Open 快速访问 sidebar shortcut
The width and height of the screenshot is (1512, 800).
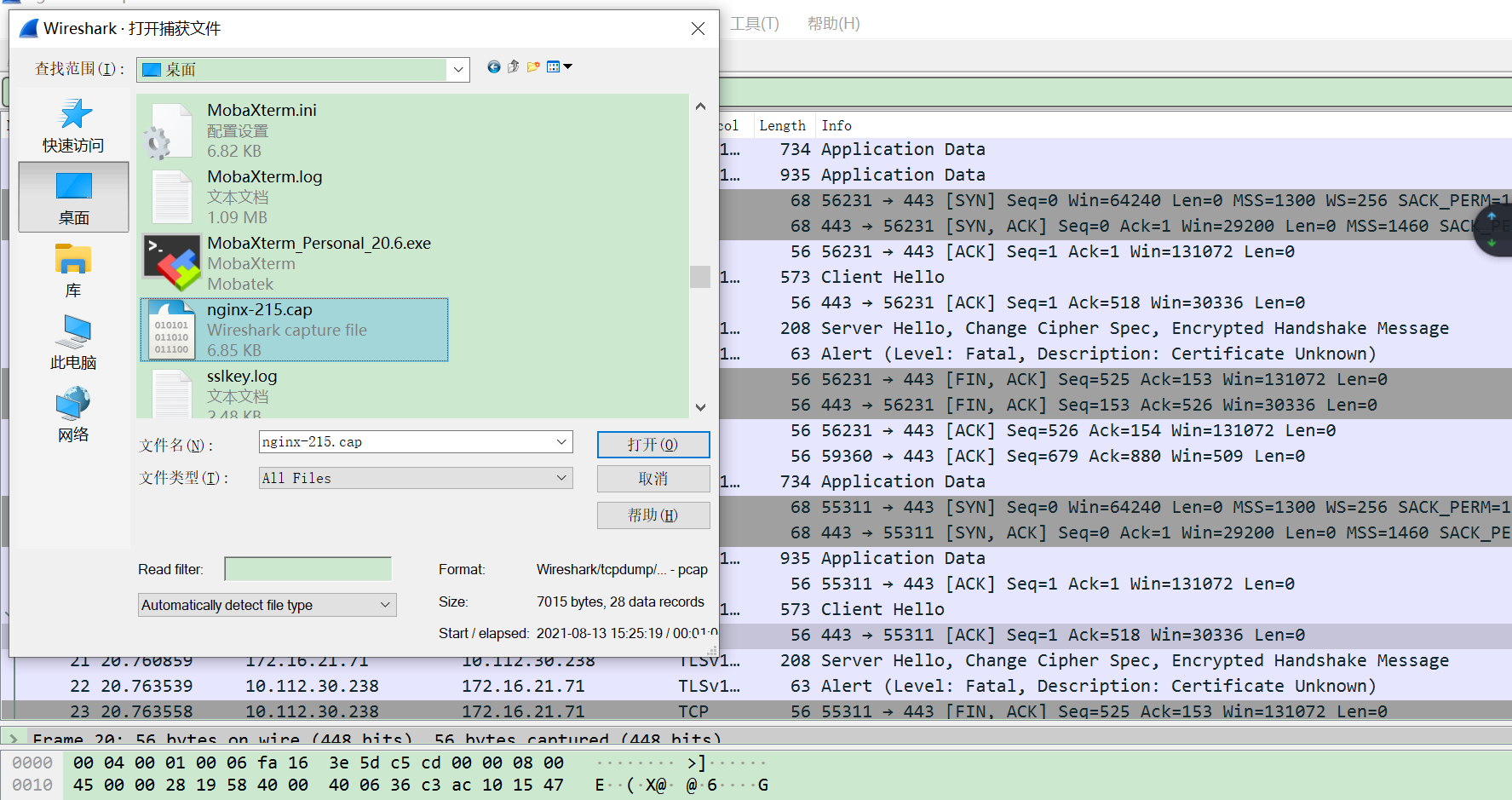coord(72,124)
